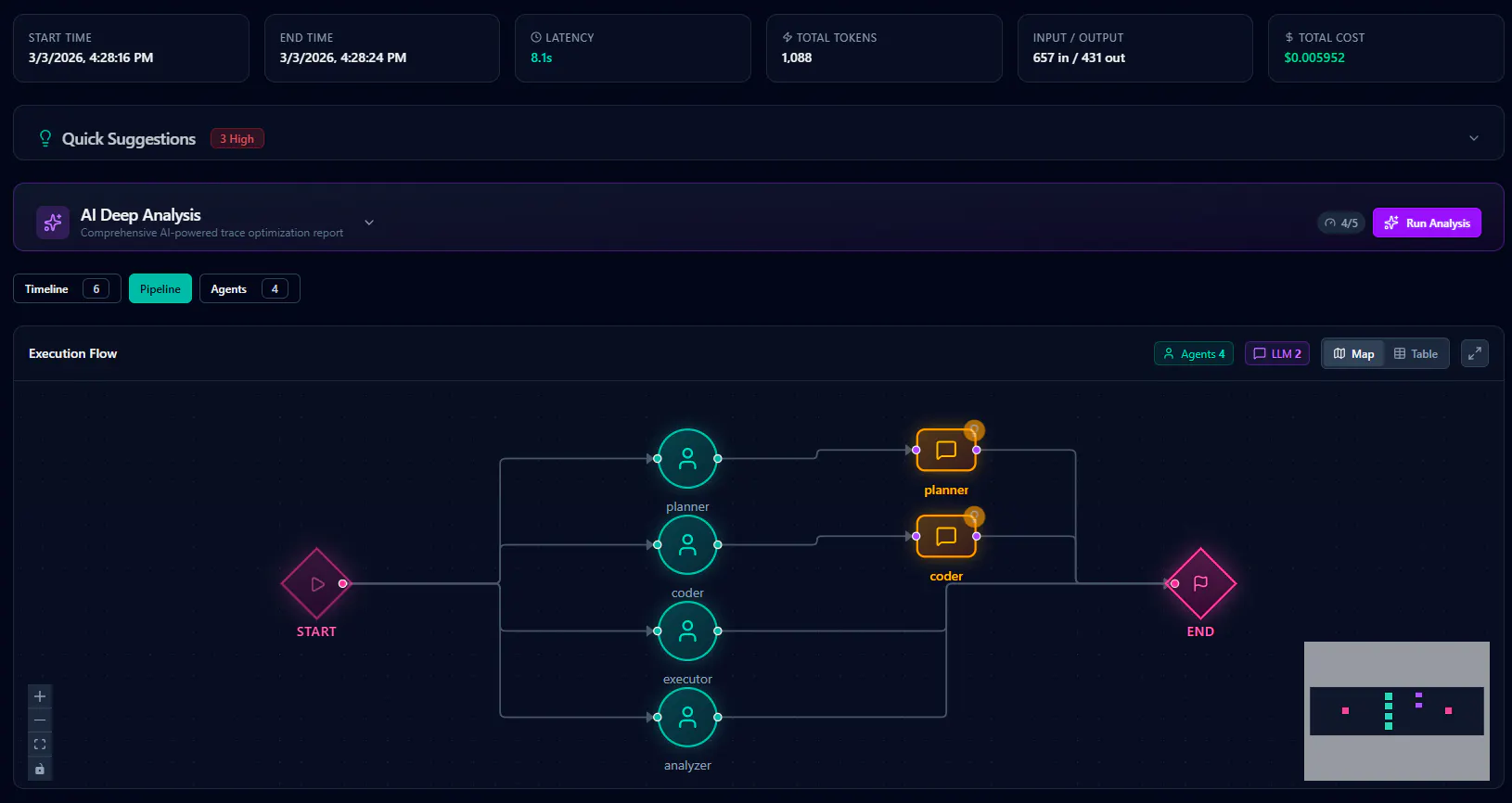Screen dimensions: 1512x803
Task: Click the END flag diamond node
Action: tap(1200, 583)
